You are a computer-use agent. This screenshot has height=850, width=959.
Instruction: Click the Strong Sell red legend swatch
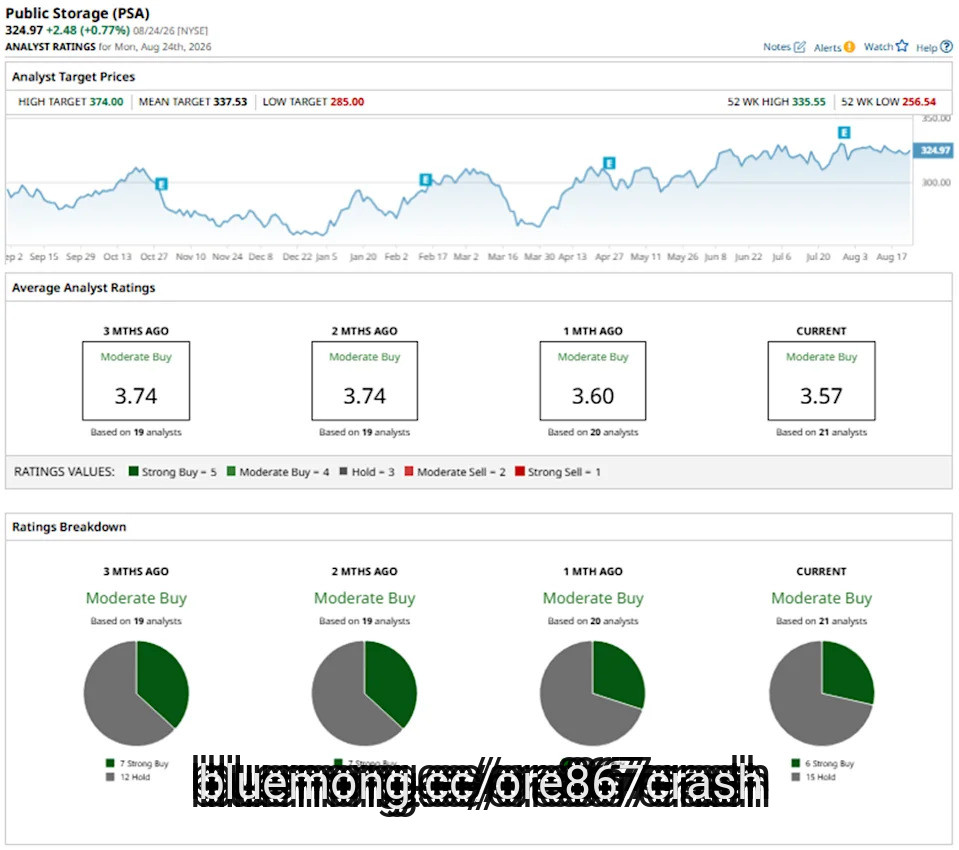520,471
